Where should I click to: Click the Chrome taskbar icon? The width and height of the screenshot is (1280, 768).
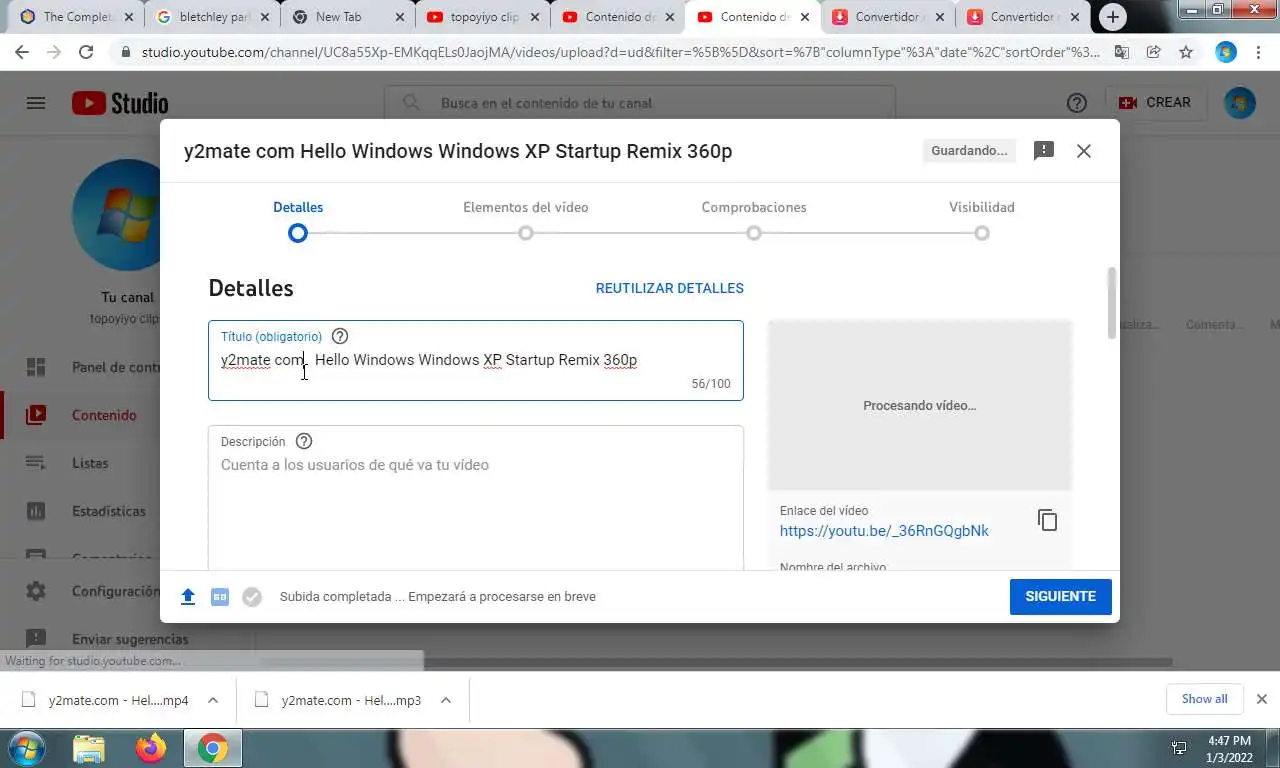212,748
